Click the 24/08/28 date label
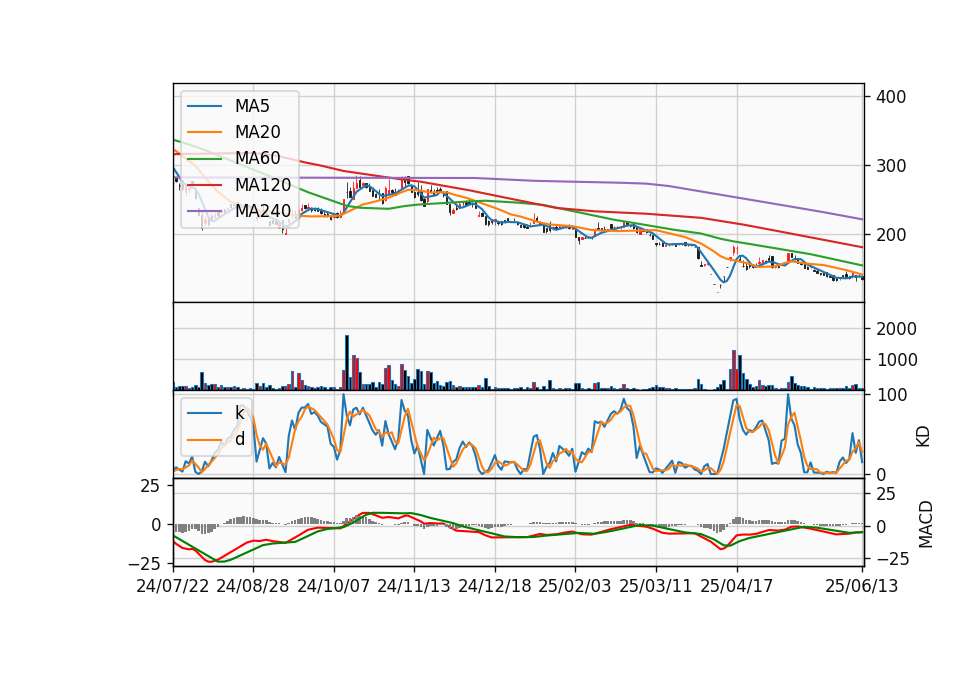 253,586
